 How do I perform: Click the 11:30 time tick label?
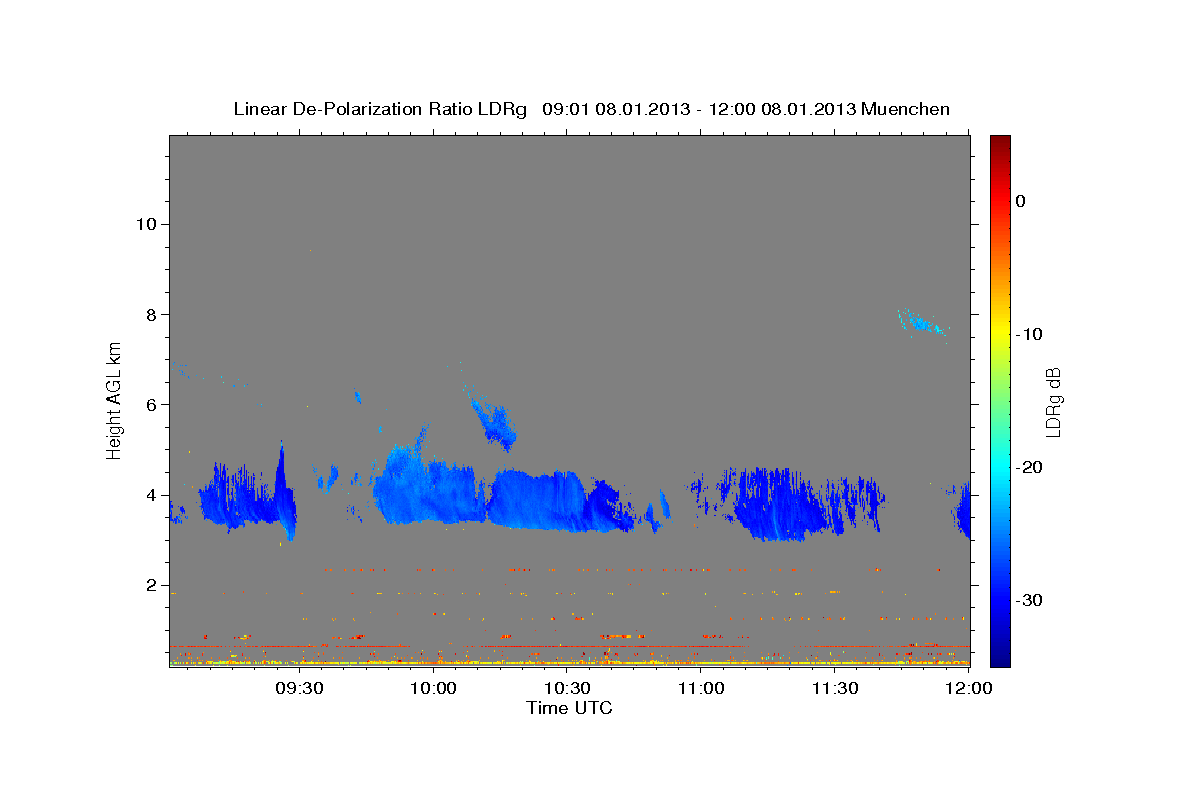(x=835, y=687)
